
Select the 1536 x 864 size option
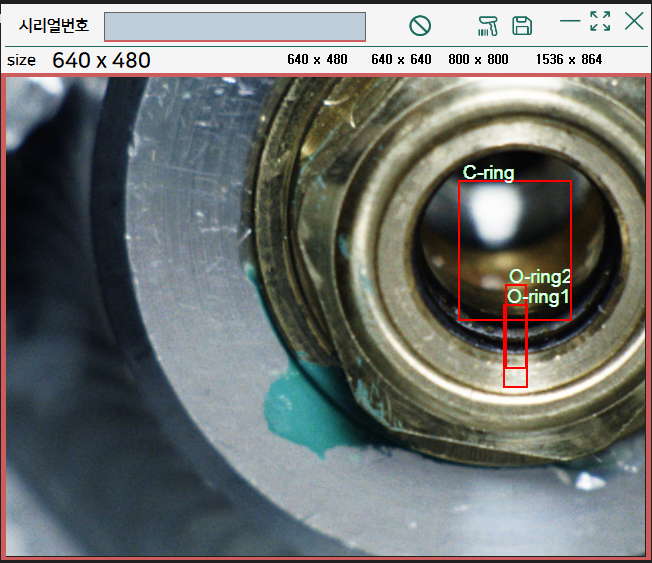pos(569,59)
